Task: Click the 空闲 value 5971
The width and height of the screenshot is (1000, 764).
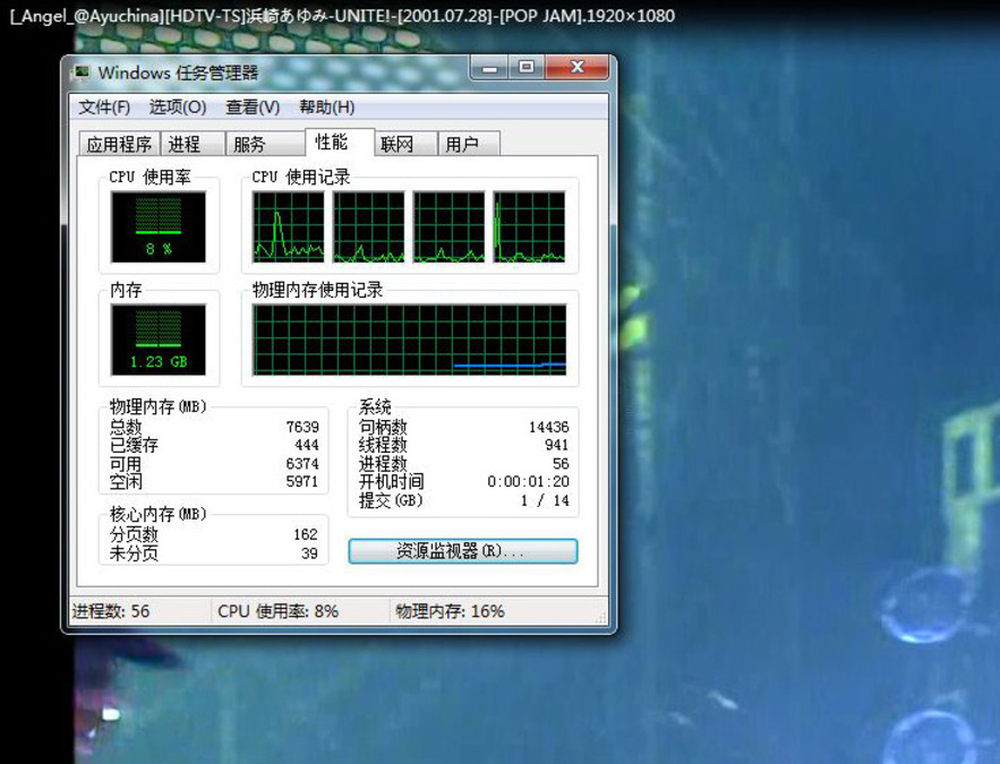Action: click(x=302, y=481)
